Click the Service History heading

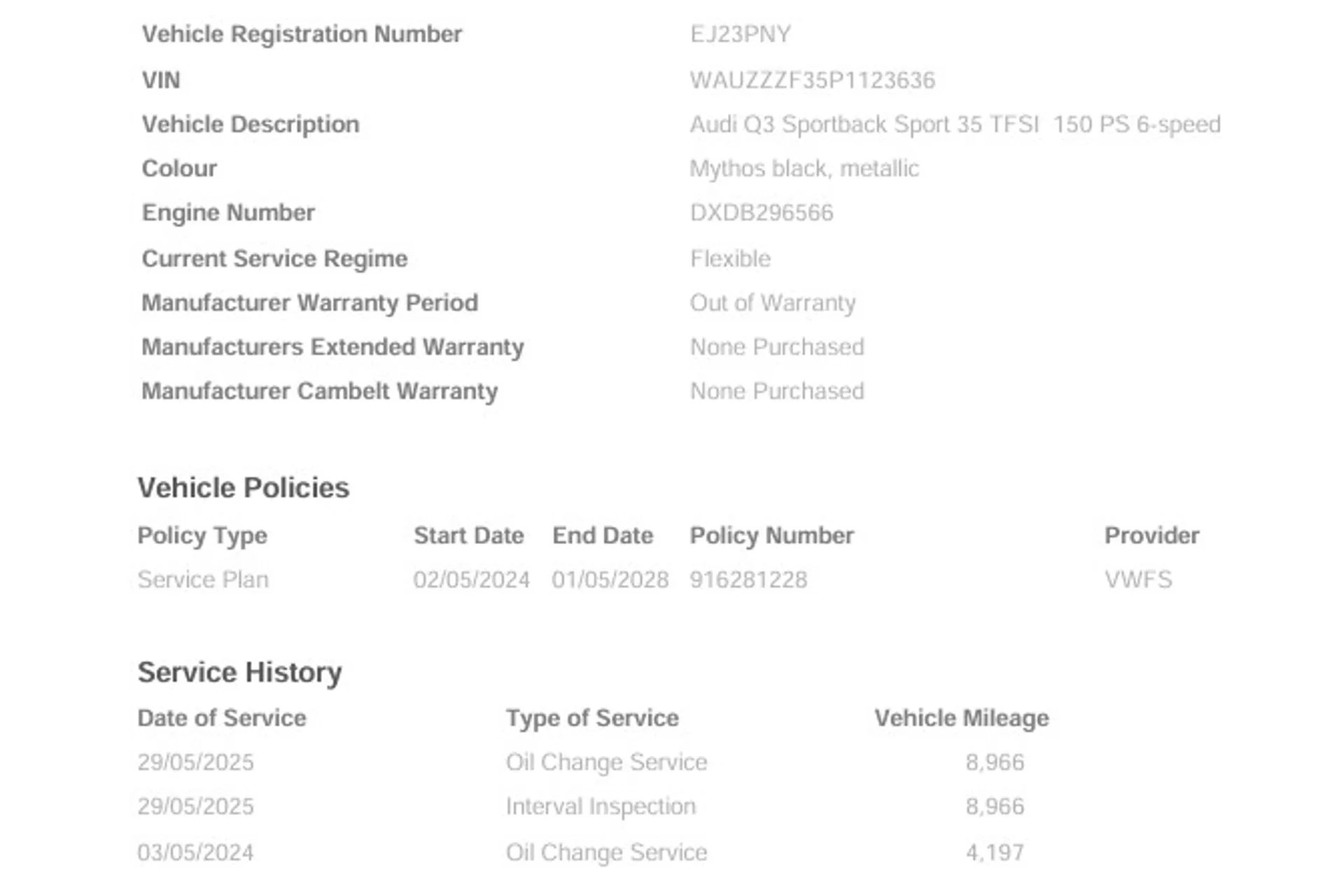tap(239, 673)
